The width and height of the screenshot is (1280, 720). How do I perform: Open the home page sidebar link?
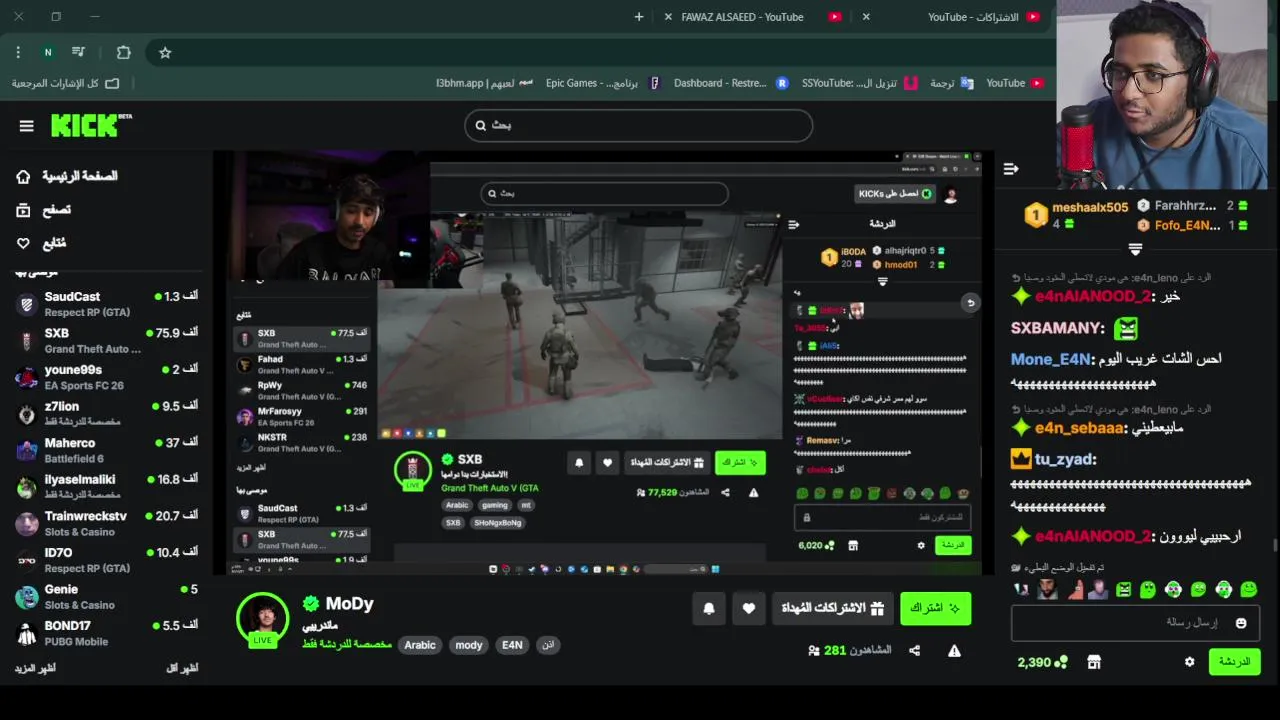click(66, 176)
